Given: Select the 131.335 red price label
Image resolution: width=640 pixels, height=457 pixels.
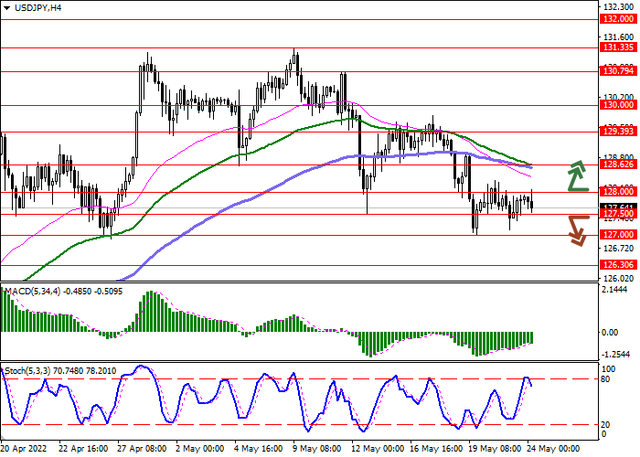Looking at the screenshot, I should click(617, 47).
